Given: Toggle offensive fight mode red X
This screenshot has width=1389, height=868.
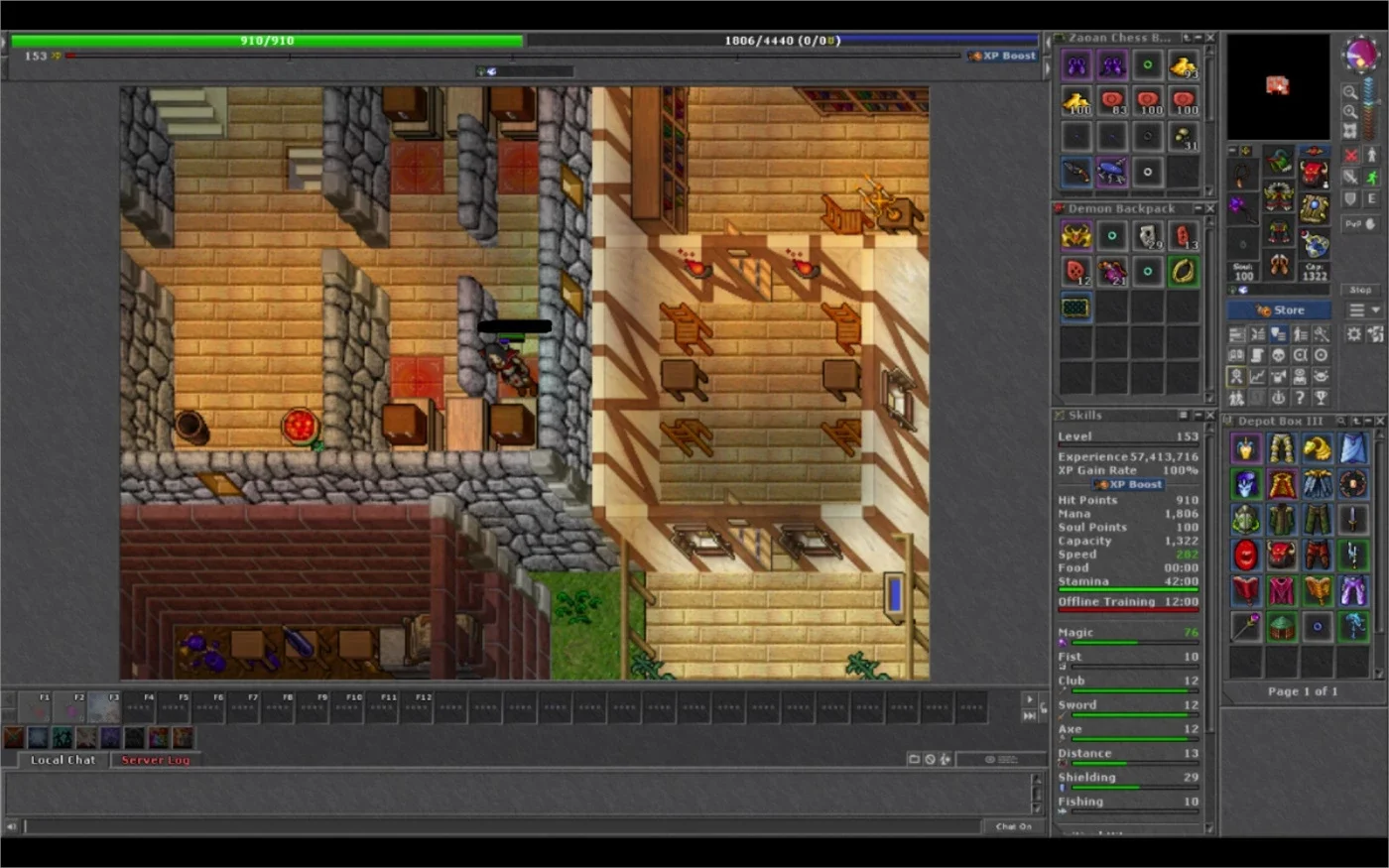Looking at the screenshot, I should click(1350, 156).
